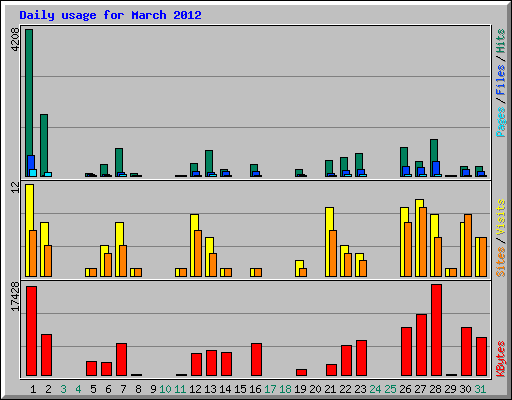
Task: Click the day 4 label on the x-axis
Action: tap(78, 389)
